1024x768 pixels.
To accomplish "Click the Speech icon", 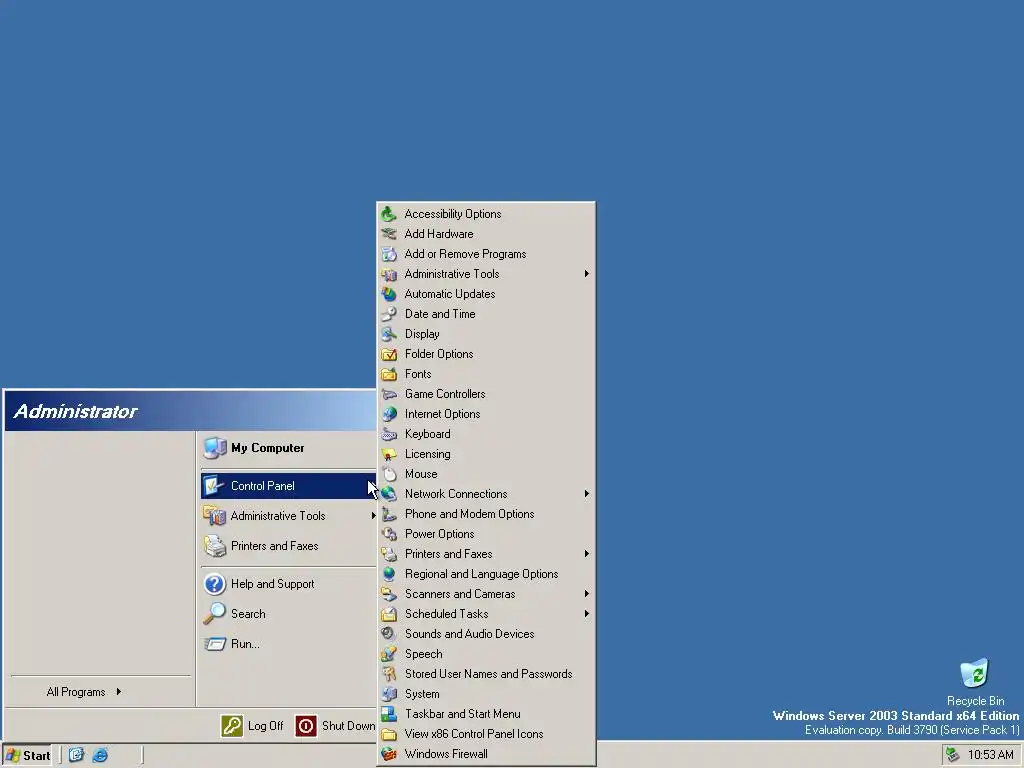I will pyautogui.click(x=389, y=654).
